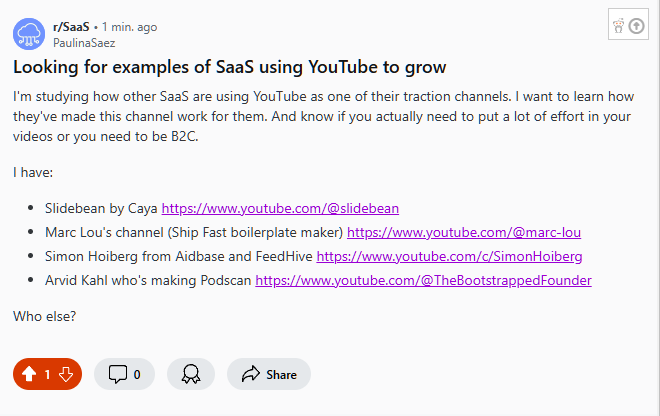Image resolution: width=660 pixels, height=416 pixels.
Task: Open the r/SaaS subreddit link
Action: tap(71, 27)
